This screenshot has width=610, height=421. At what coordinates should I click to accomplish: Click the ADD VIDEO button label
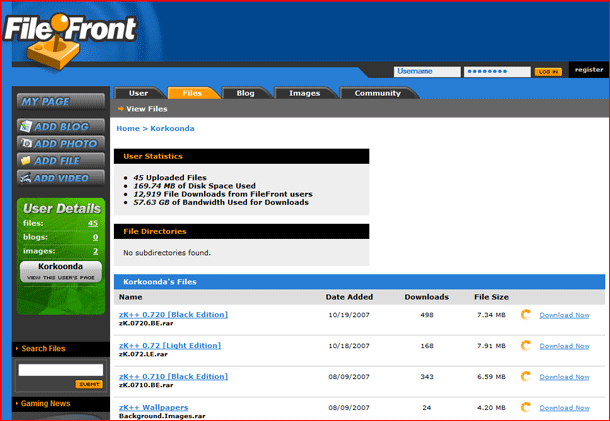click(61, 178)
